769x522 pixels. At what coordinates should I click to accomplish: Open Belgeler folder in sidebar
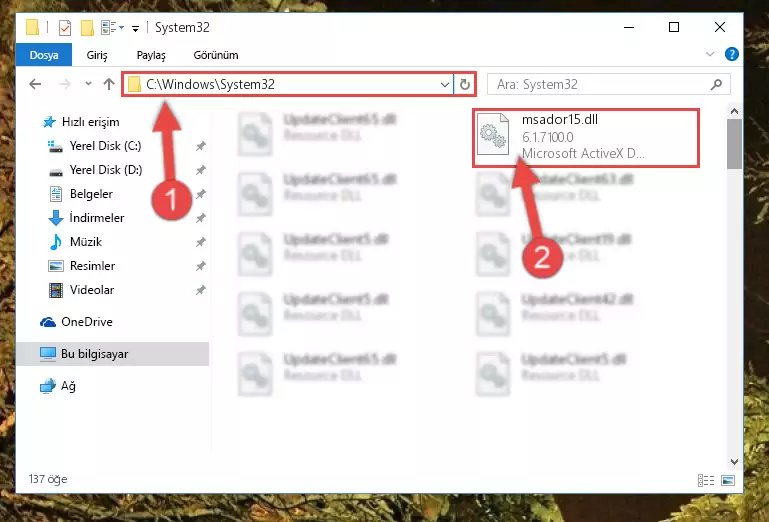[81, 194]
